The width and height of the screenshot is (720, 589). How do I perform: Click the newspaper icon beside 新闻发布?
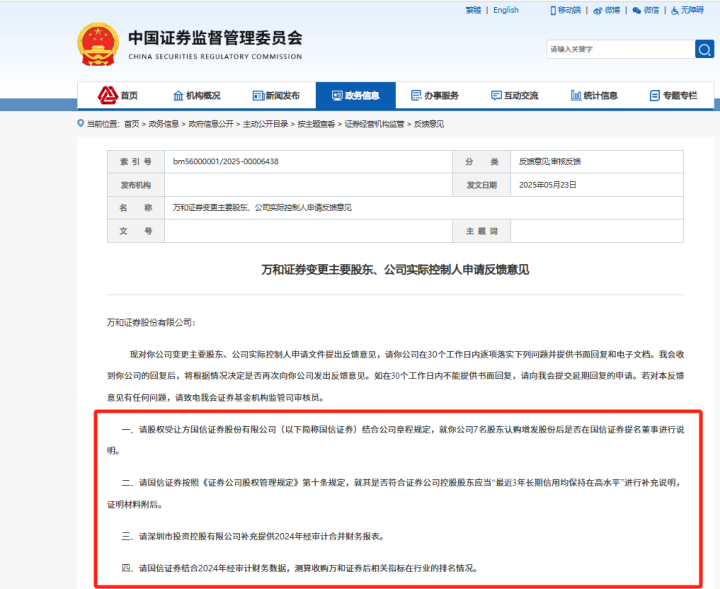coord(258,95)
